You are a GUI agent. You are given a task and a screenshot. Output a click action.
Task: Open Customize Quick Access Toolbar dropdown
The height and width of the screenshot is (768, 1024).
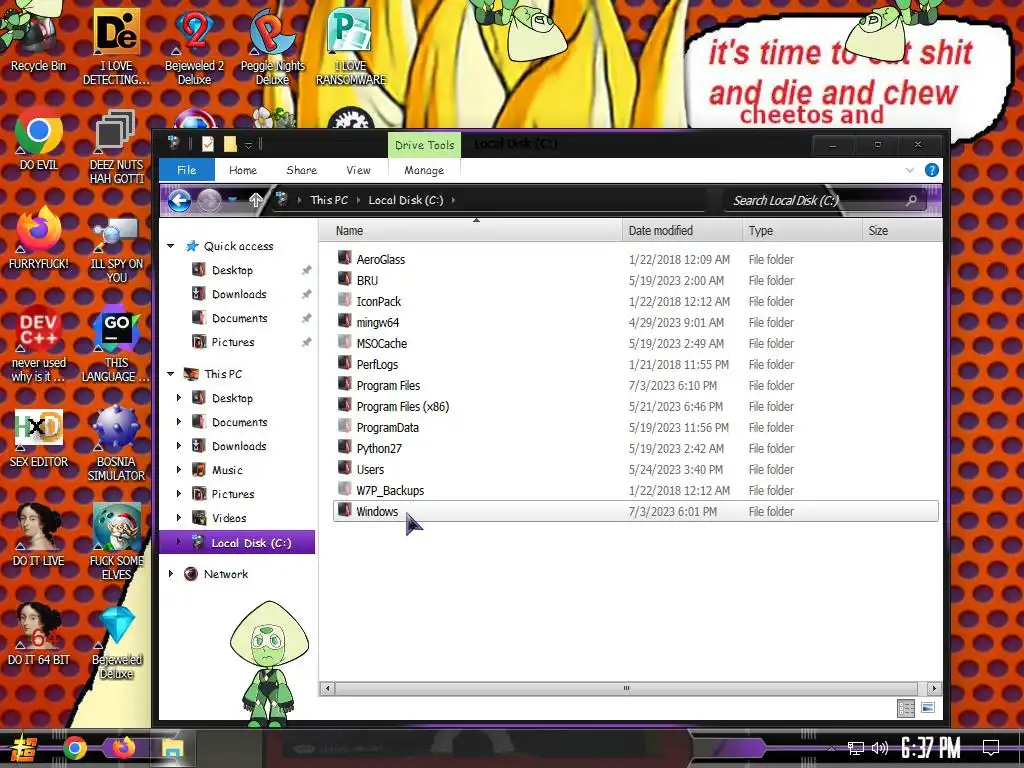click(248, 145)
